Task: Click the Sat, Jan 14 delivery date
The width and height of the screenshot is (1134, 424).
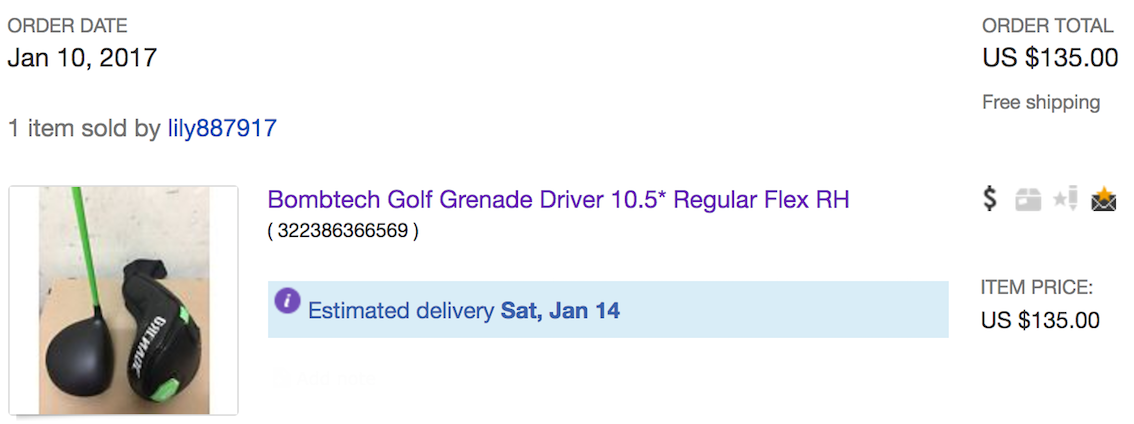Action: coord(560,311)
